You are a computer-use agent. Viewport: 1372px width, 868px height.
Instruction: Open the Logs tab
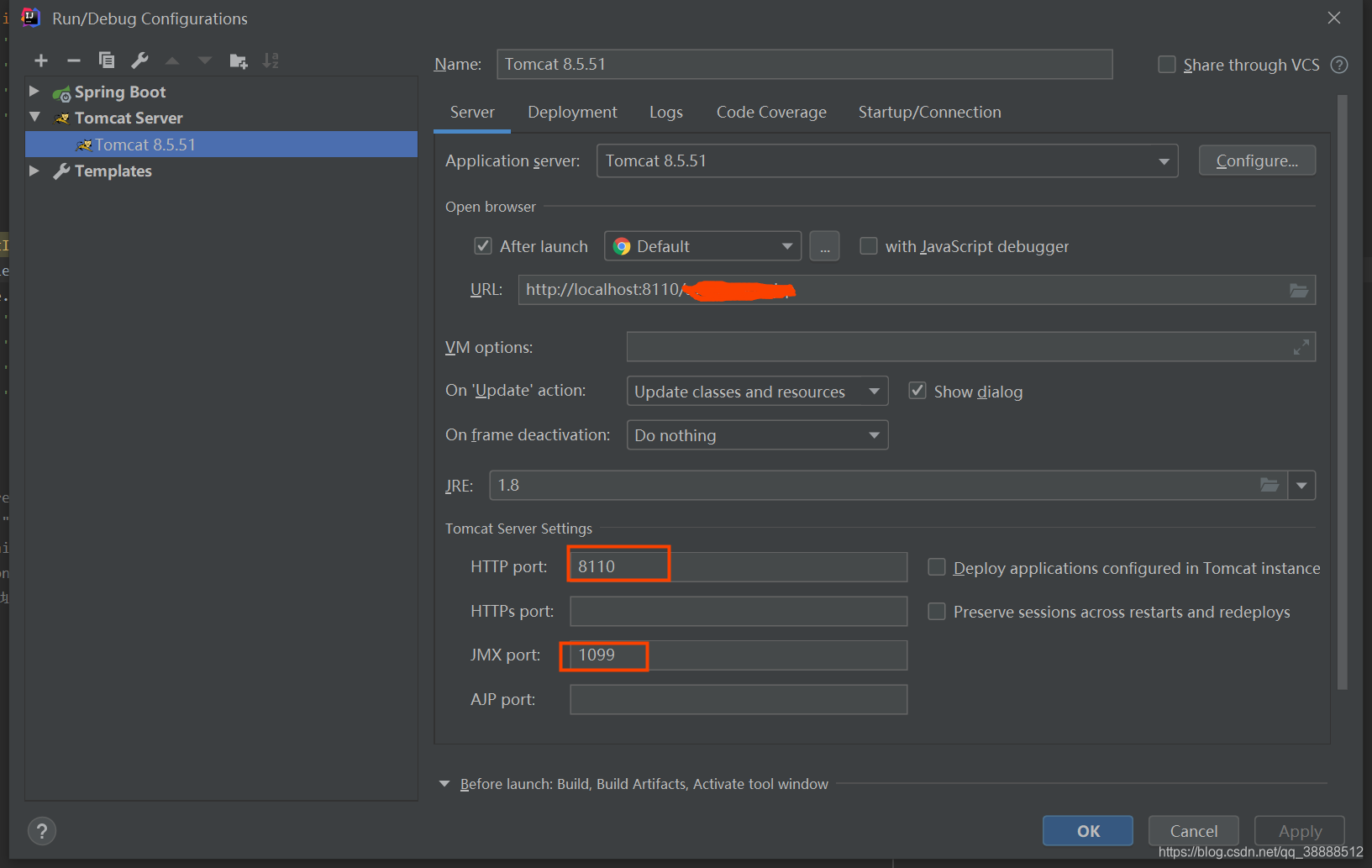[x=666, y=113]
